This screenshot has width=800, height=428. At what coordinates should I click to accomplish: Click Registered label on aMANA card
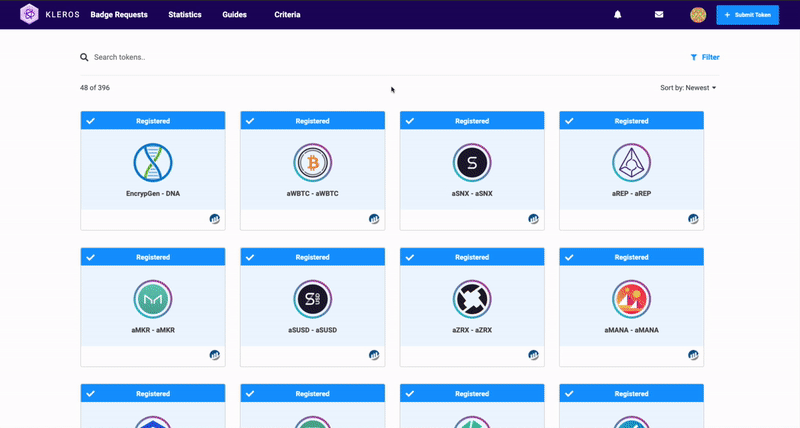(632, 257)
